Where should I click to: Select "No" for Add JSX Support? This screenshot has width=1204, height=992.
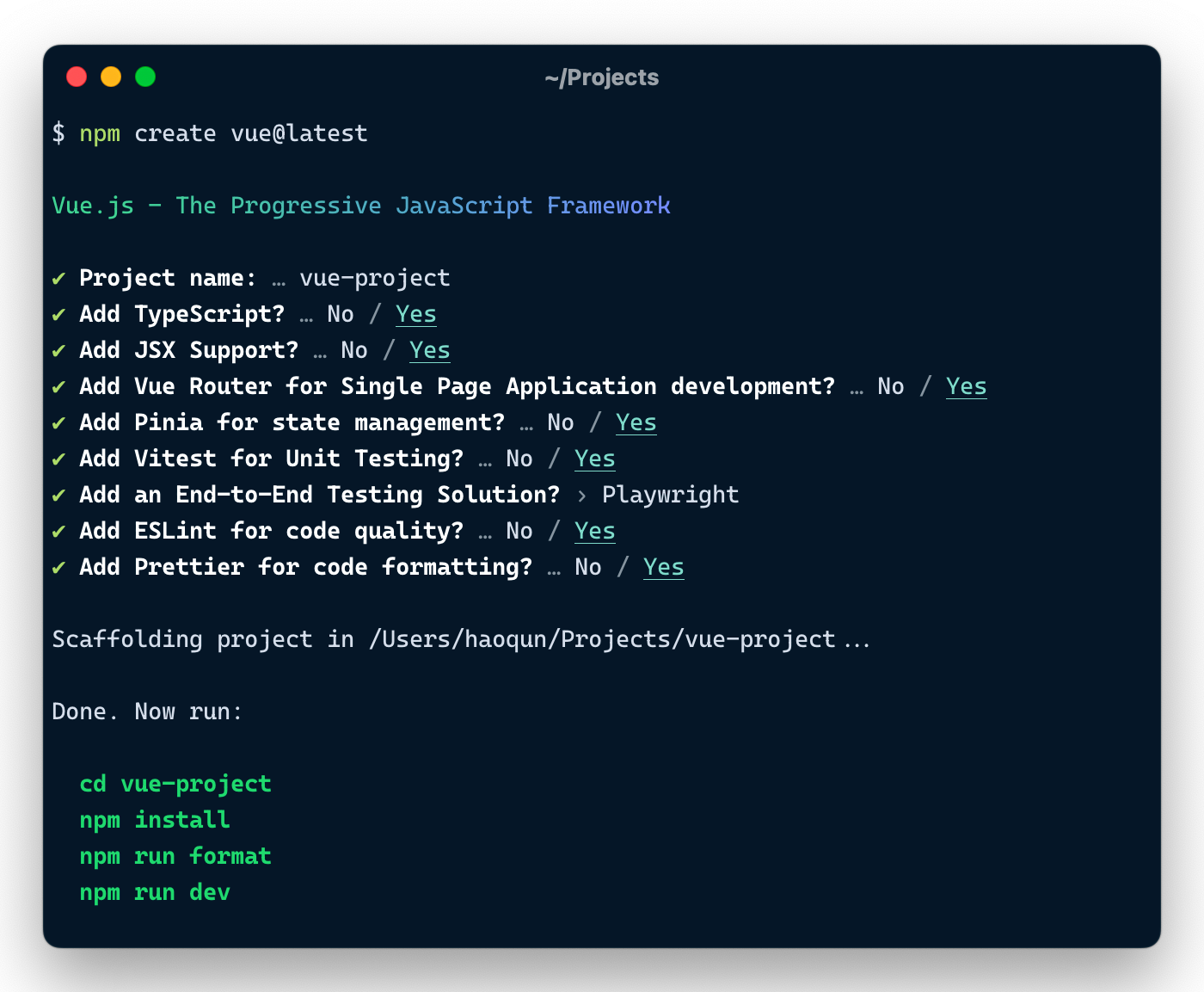click(354, 350)
